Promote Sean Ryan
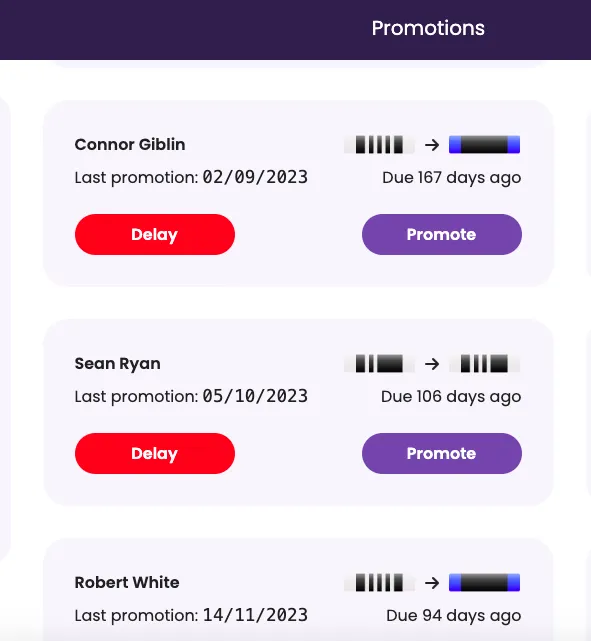591x641 pixels. [441, 453]
